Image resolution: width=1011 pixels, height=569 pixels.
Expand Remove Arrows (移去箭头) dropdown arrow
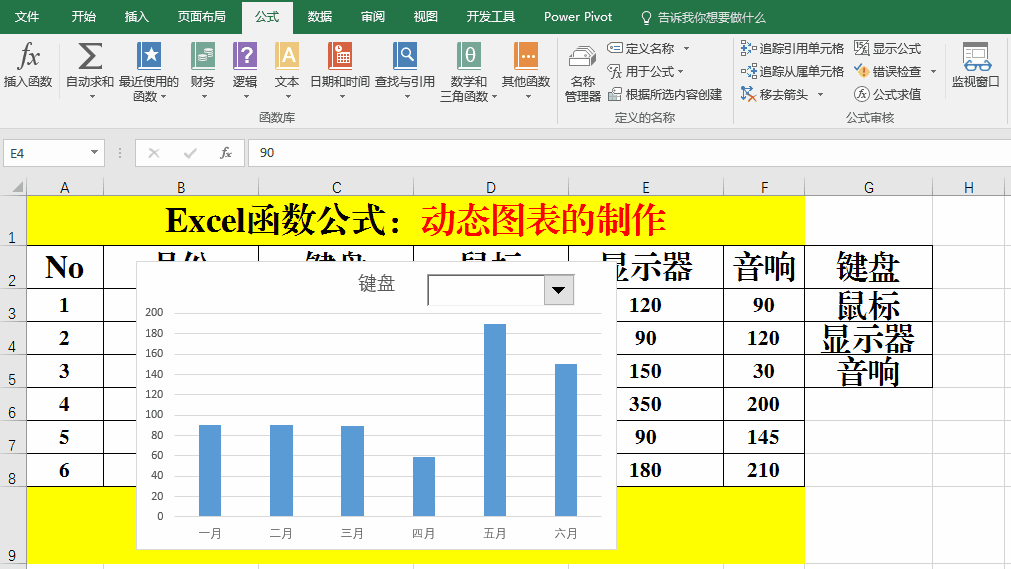[820, 95]
